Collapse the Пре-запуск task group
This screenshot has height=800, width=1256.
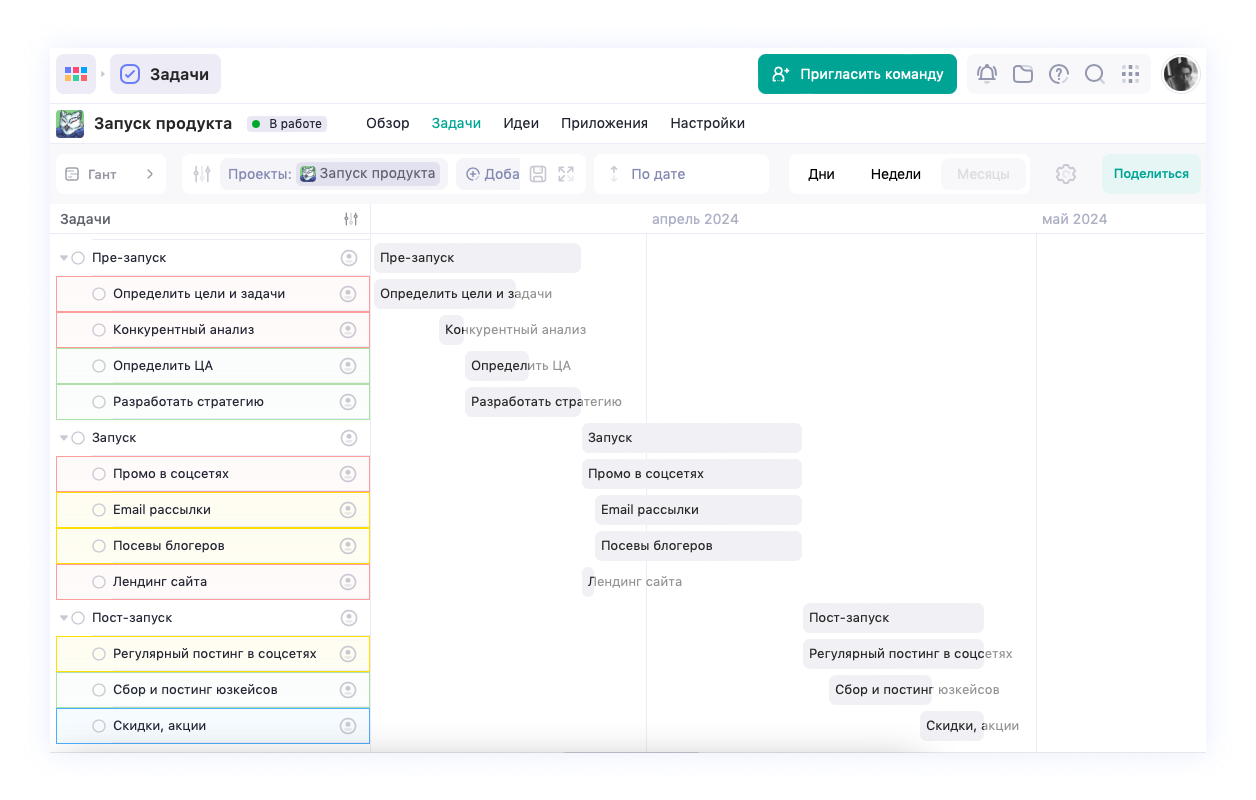click(x=64, y=258)
